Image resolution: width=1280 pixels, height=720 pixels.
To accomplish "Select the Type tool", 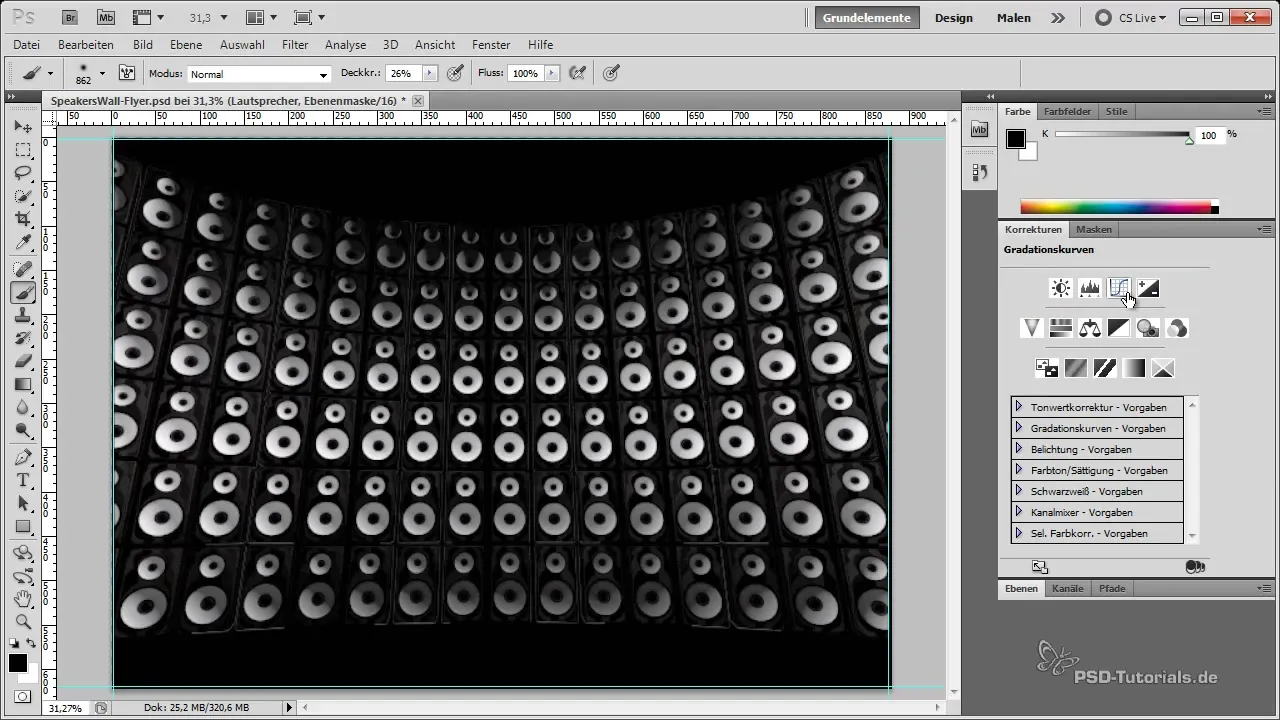I will point(23,480).
